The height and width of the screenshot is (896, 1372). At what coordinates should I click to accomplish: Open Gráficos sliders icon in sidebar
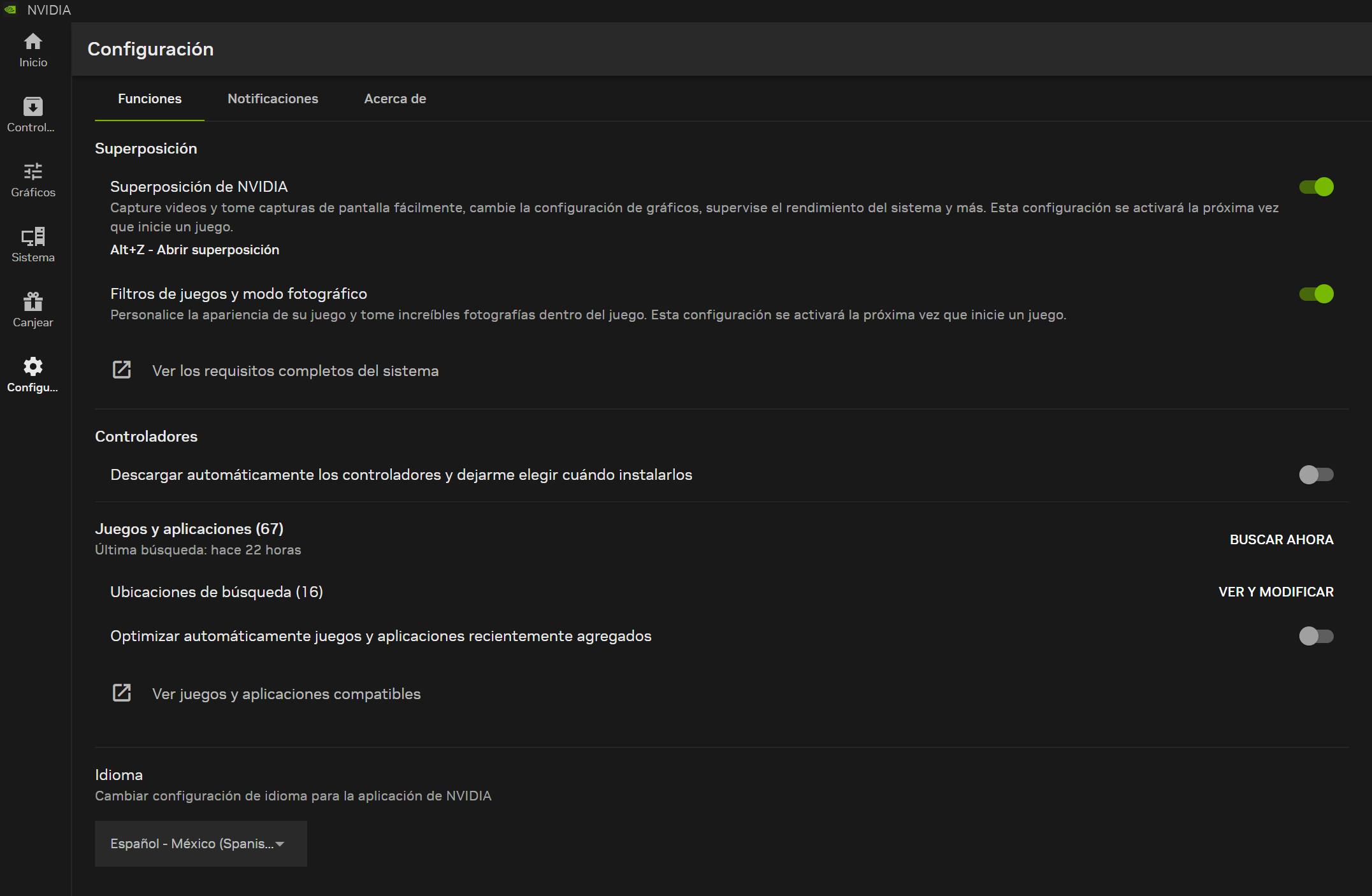[x=33, y=171]
